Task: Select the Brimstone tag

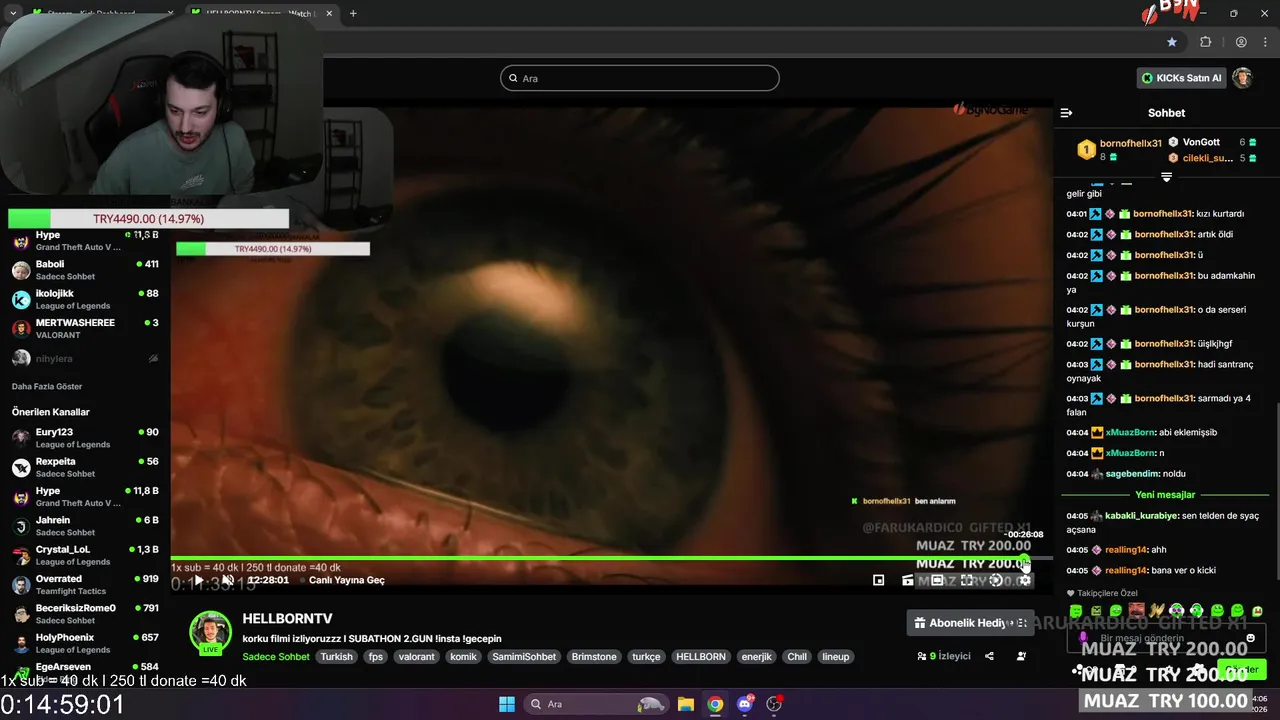Action: pyautogui.click(x=594, y=657)
